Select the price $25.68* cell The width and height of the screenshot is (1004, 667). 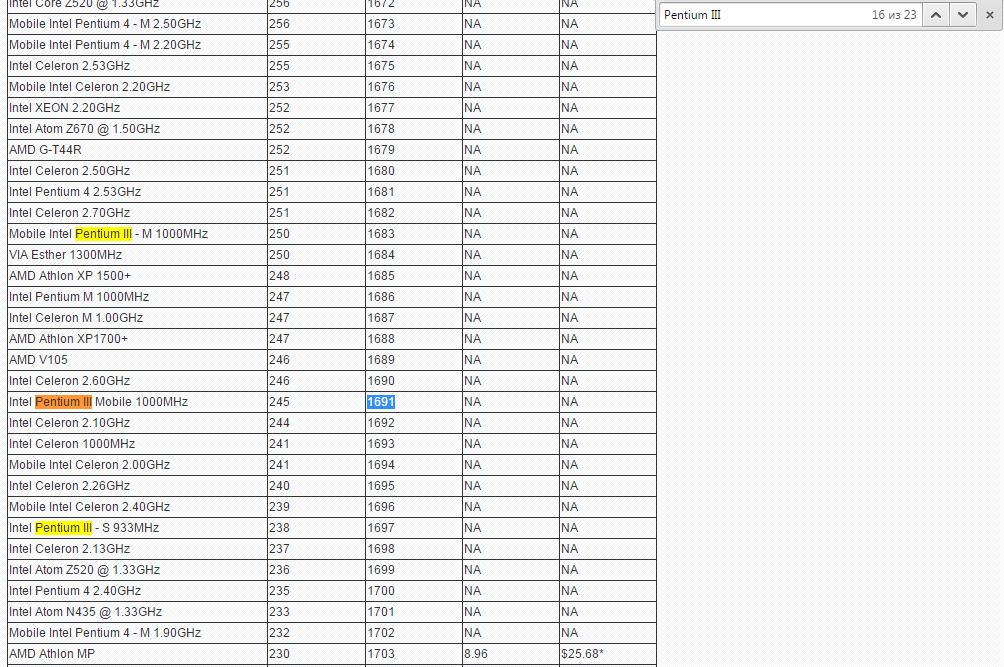608,654
